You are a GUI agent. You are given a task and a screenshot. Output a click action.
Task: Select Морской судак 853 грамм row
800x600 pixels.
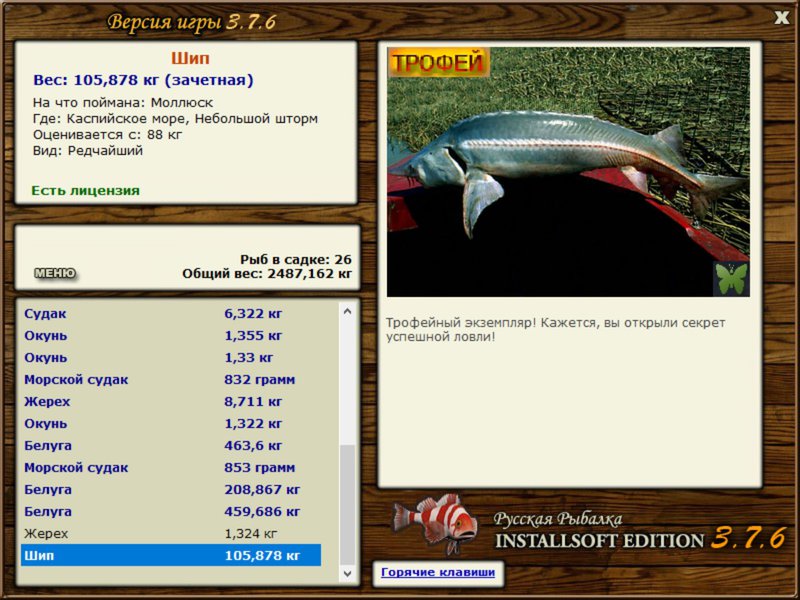click(171, 467)
